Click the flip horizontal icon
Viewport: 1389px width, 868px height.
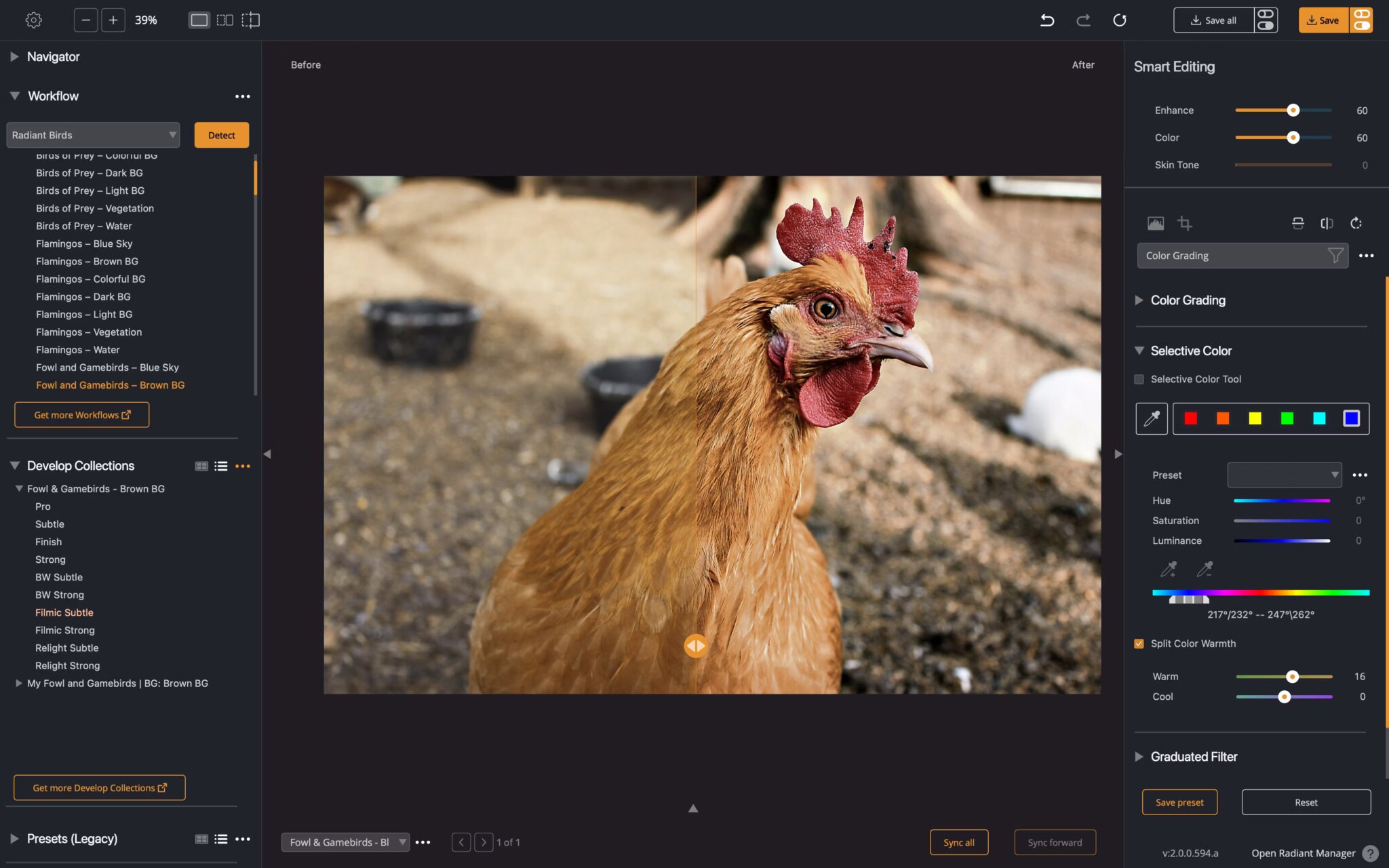point(1327,223)
